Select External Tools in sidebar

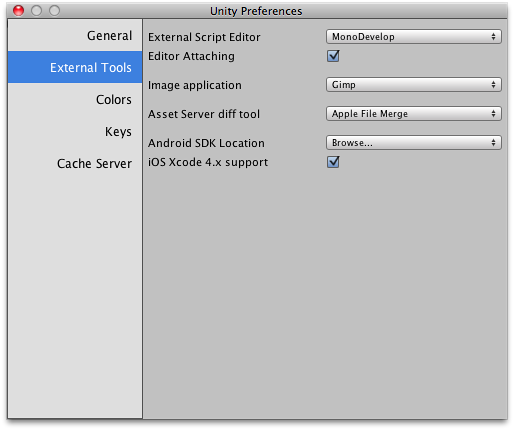(x=75, y=67)
